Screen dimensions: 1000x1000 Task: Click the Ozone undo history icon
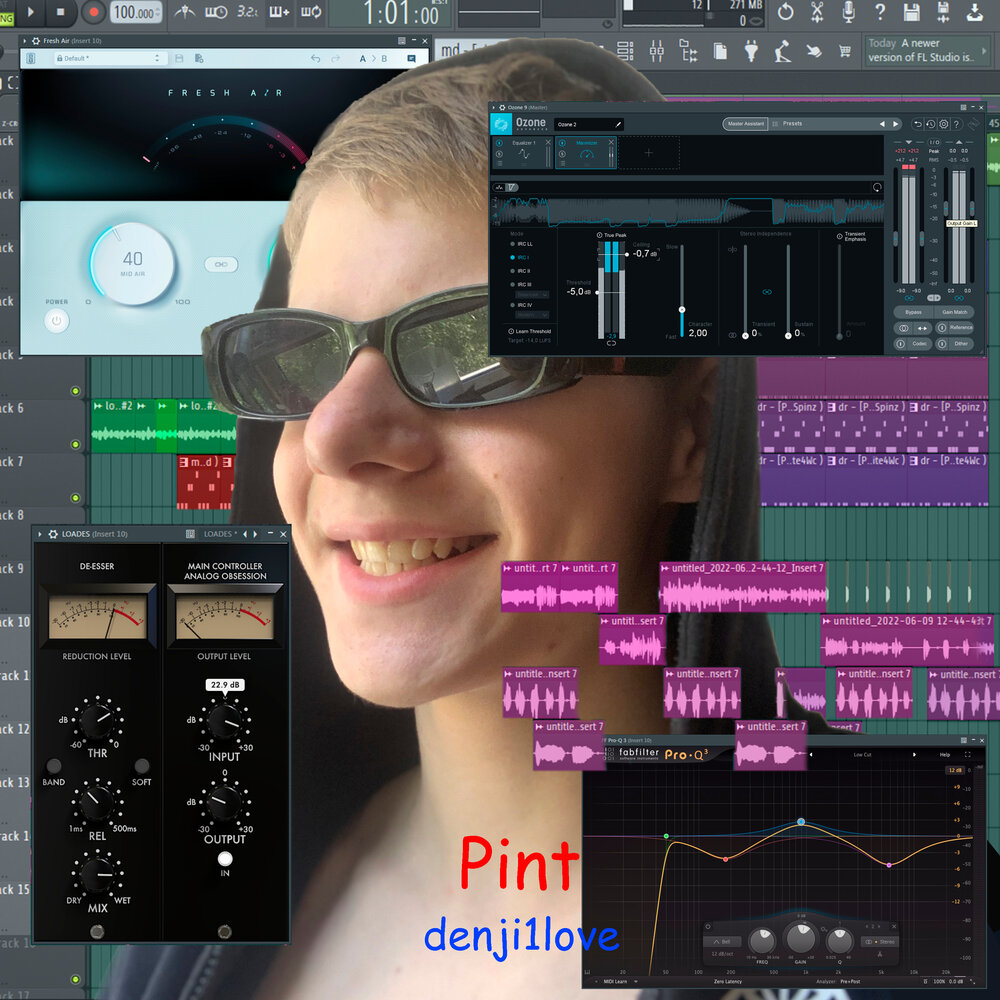click(930, 124)
